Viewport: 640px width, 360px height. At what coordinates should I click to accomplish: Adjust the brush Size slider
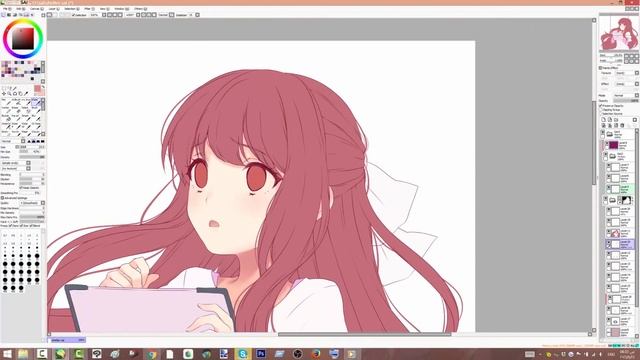point(32,147)
